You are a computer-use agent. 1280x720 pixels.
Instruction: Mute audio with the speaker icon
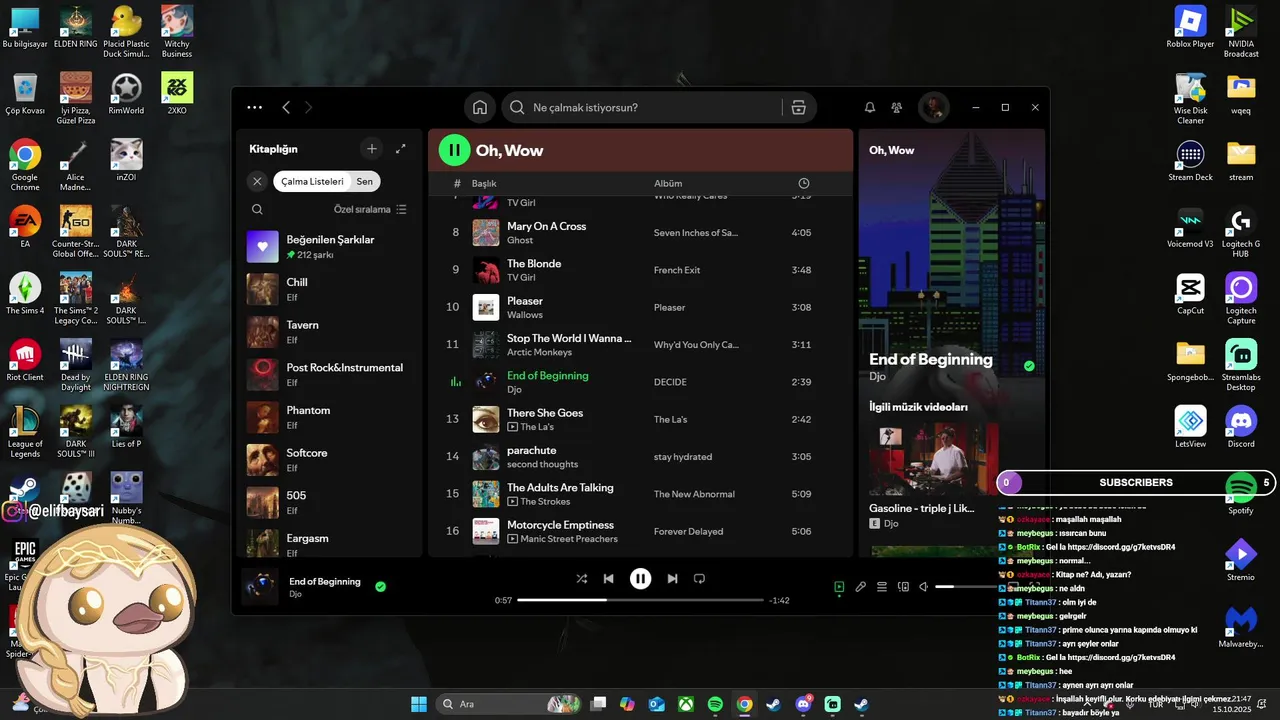924,587
